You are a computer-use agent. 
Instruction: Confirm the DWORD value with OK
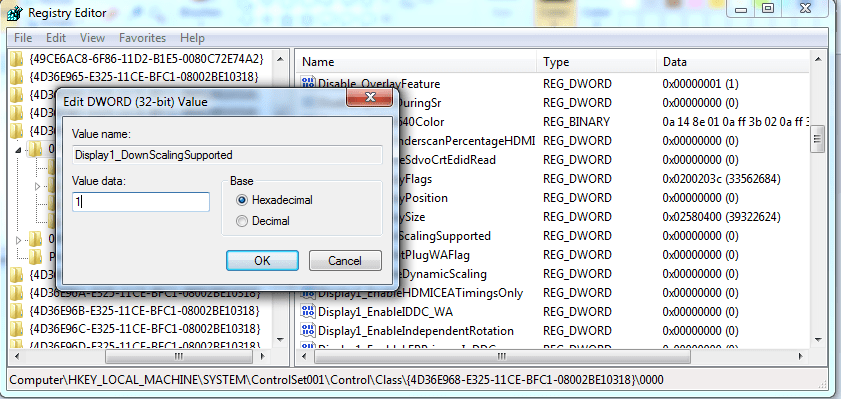click(x=262, y=261)
